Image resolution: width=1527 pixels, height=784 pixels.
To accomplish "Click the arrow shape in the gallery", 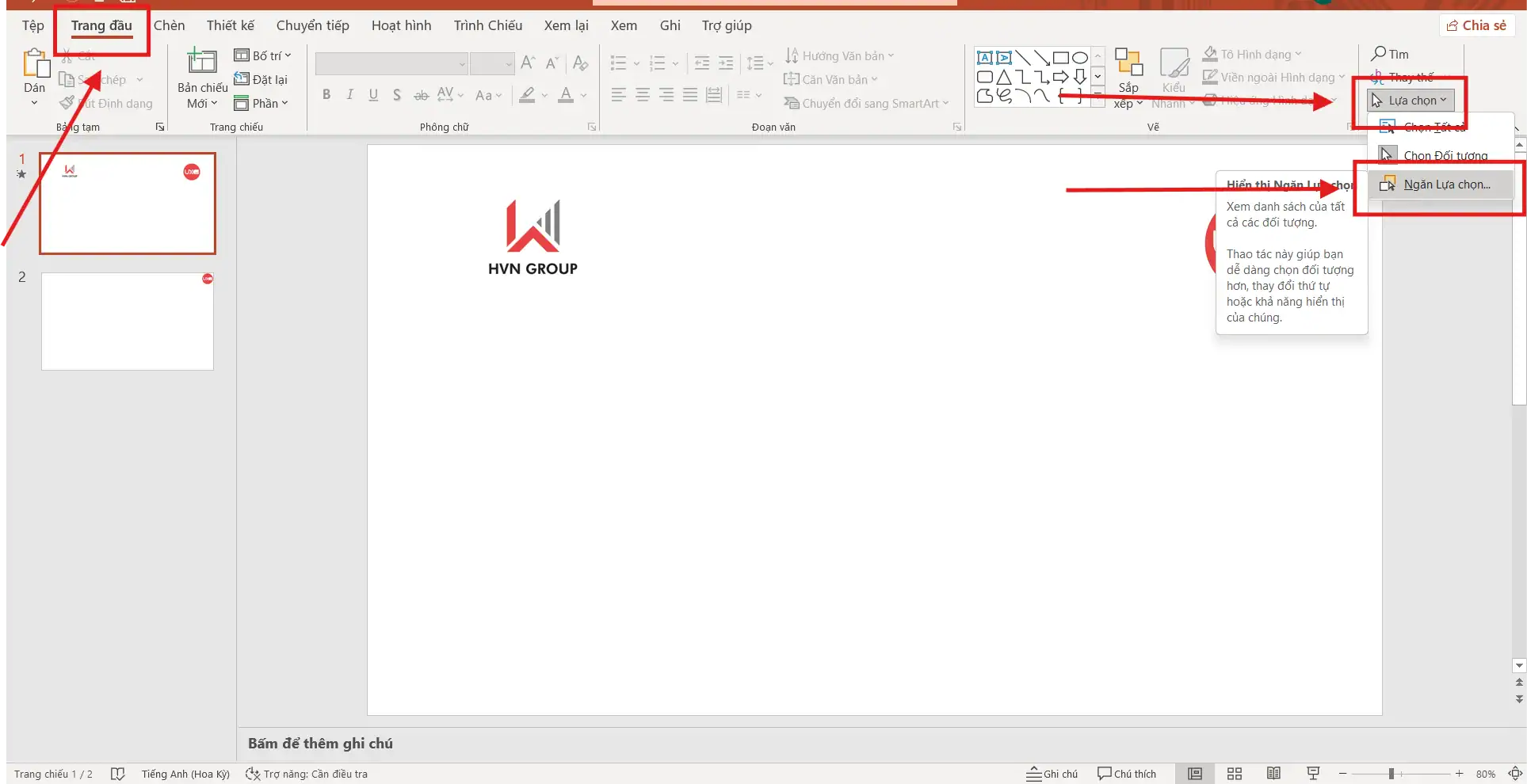I will [1061, 77].
